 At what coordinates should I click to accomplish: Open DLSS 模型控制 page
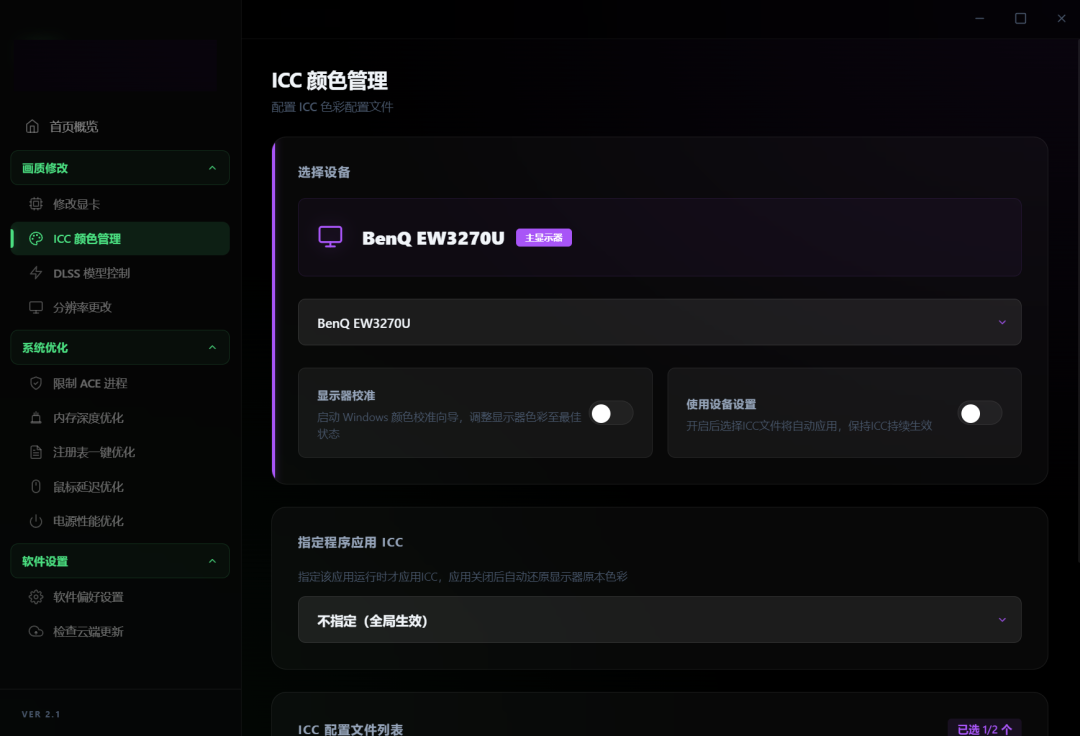click(x=120, y=273)
